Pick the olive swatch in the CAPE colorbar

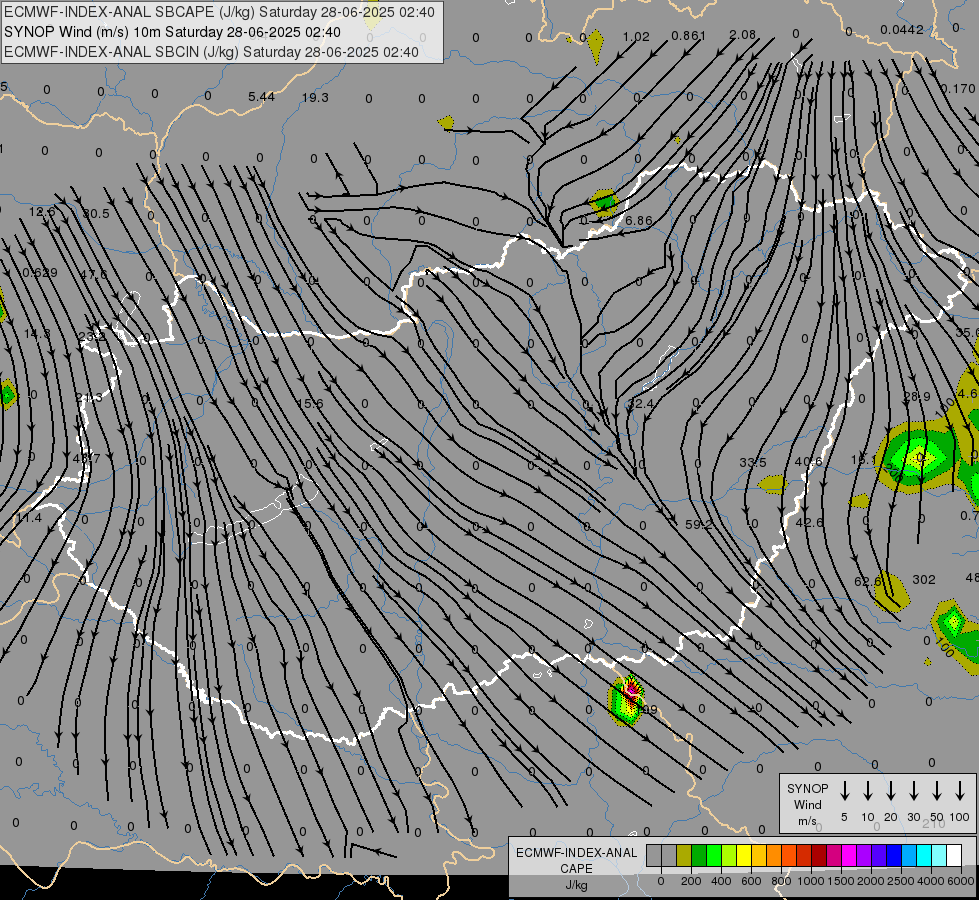[684, 855]
